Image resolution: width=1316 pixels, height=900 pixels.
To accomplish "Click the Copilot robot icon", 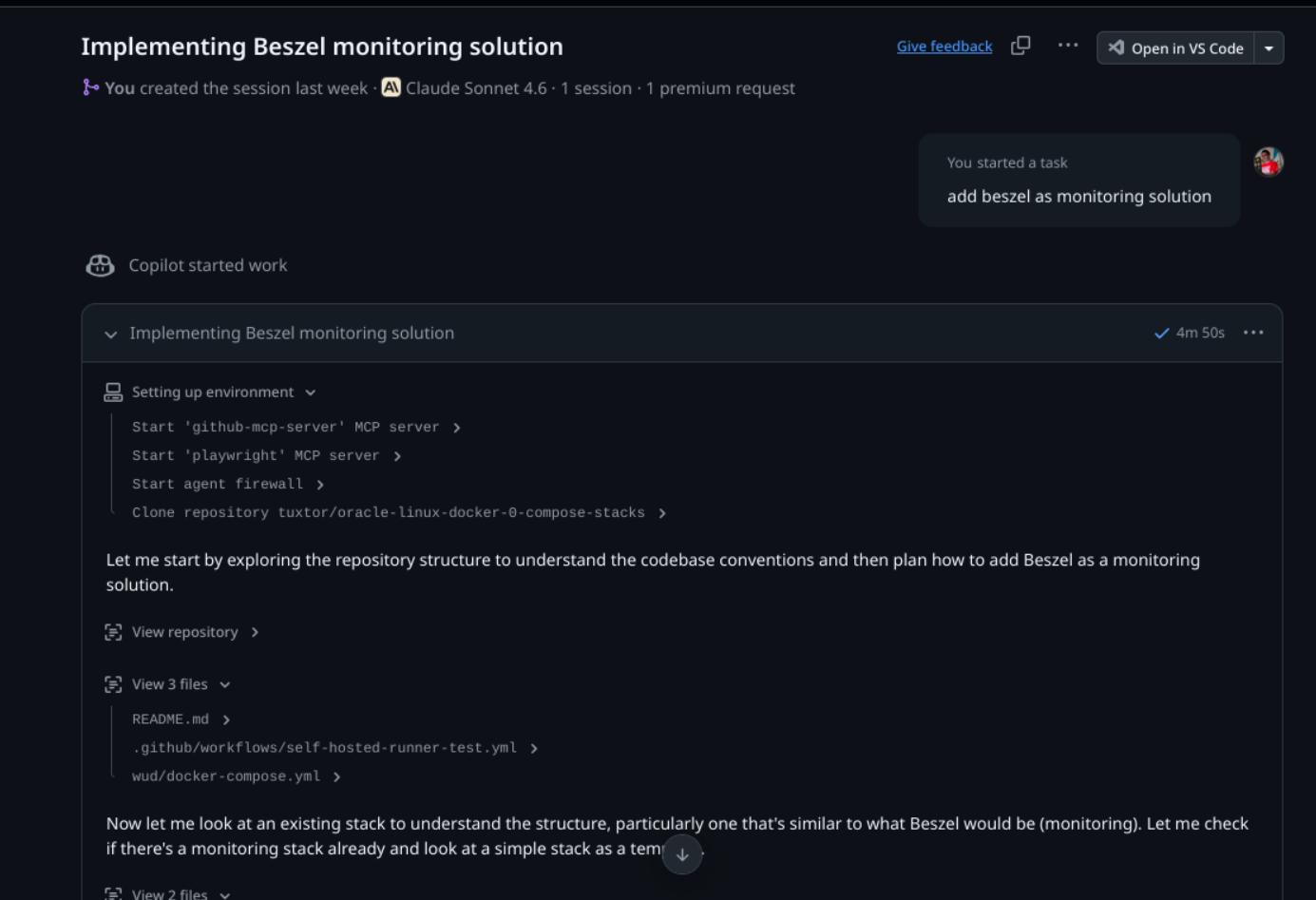I will (100, 266).
